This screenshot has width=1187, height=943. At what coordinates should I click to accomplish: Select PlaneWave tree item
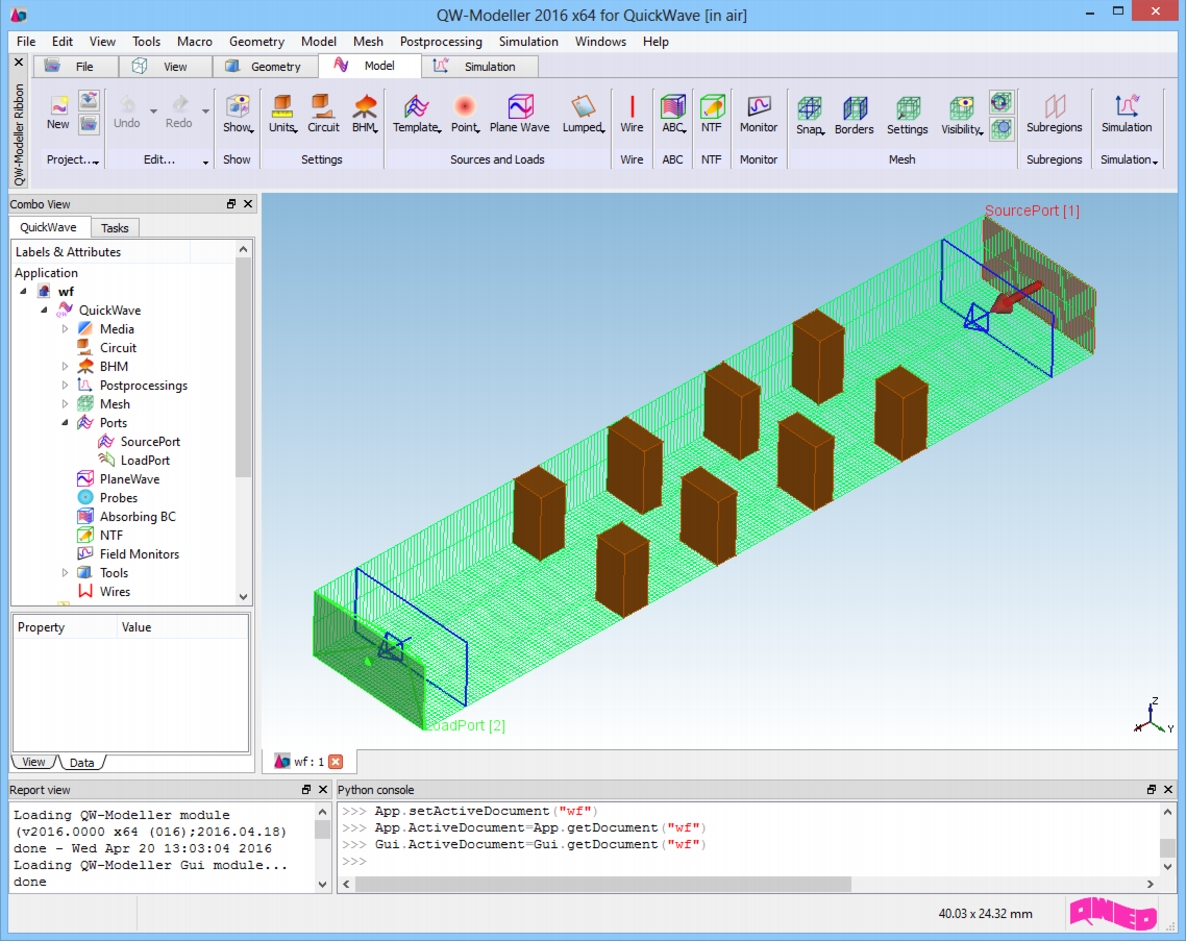[x=129, y=479]
